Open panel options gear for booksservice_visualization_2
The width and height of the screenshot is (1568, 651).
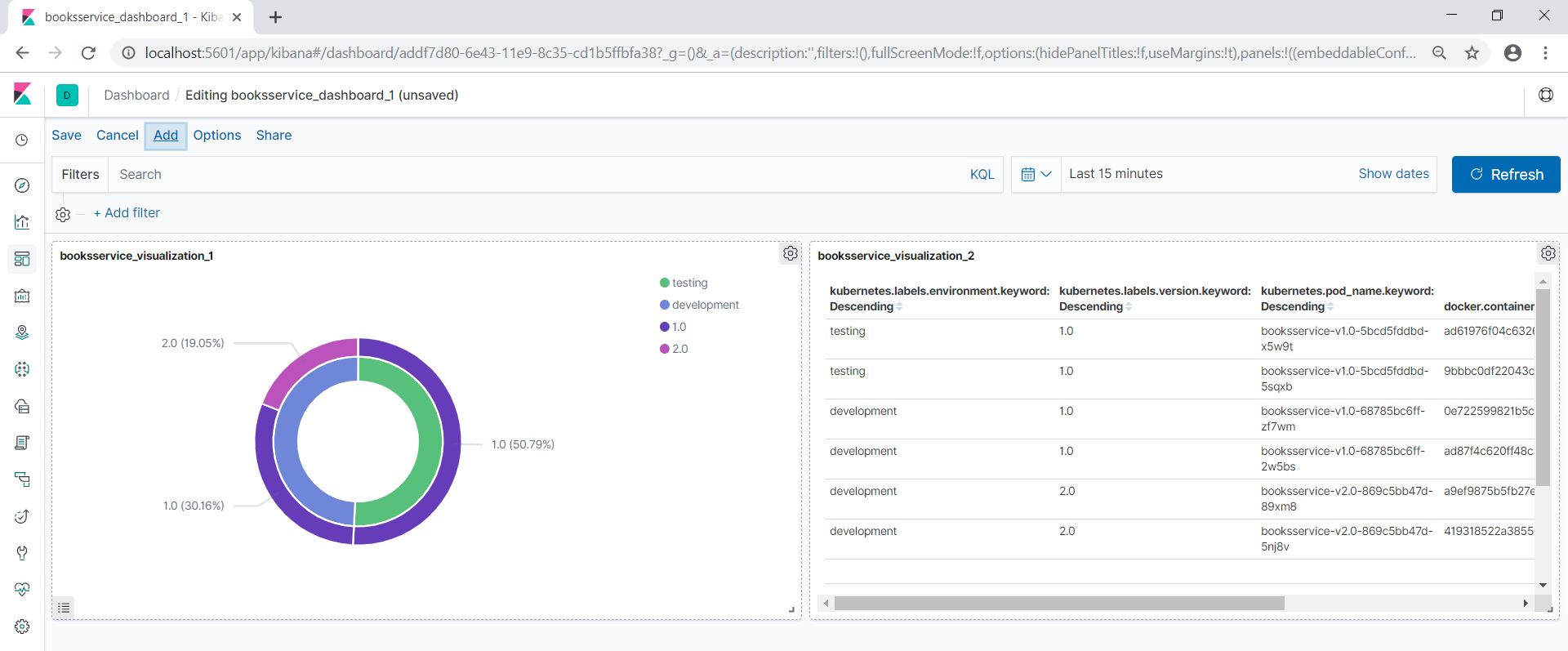1548,253
